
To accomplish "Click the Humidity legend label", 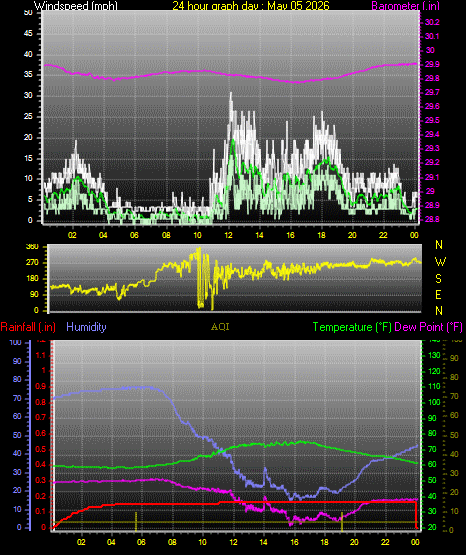I will (86, 327).
